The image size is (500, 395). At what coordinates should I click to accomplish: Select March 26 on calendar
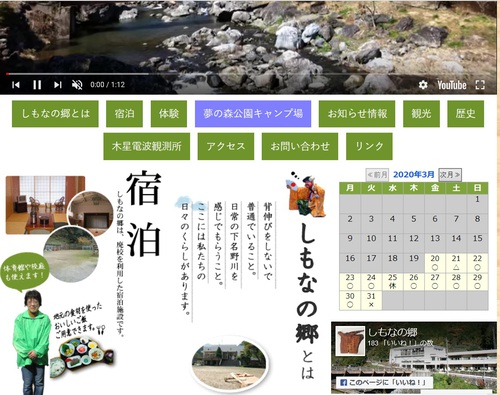click(414, 282)
